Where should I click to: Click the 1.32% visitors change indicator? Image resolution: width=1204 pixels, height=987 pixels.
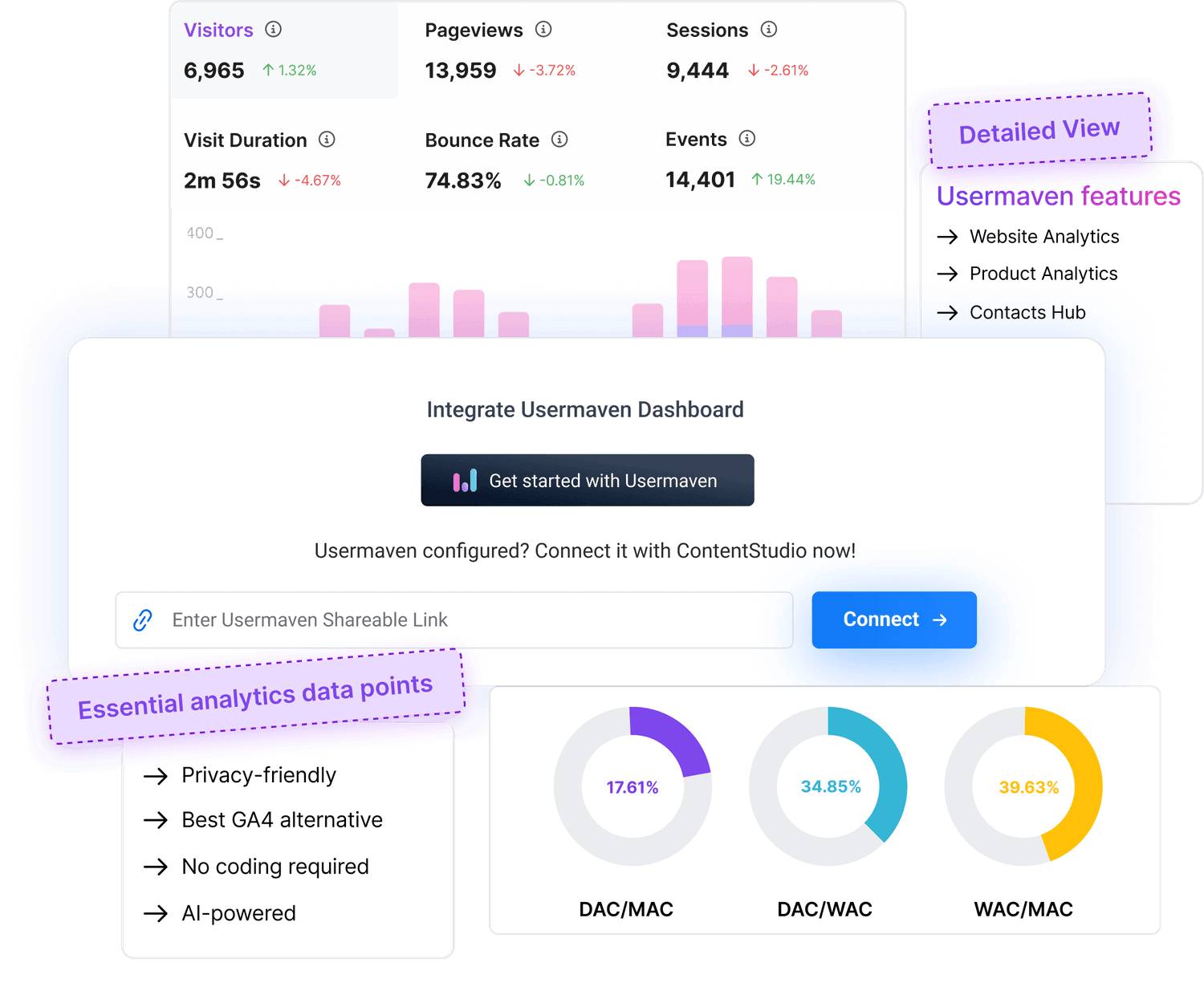tap(290, 71)
